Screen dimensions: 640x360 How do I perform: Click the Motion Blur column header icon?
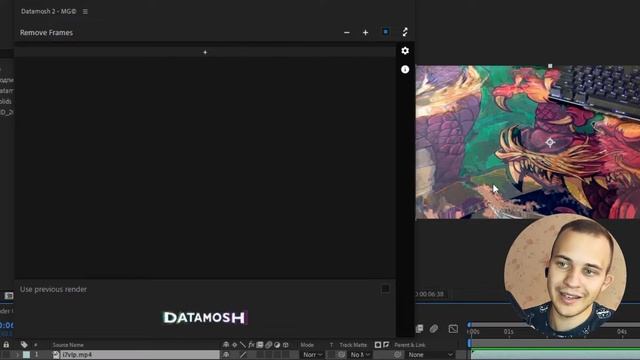tap(269, 345)
